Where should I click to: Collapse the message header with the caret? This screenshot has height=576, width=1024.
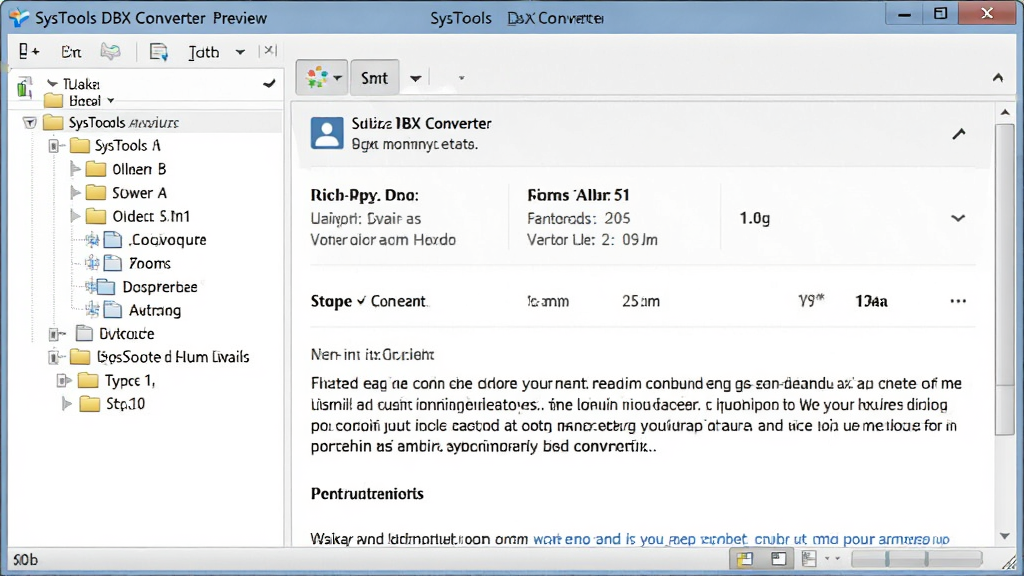pyautogui.click(x=959, y=134)
